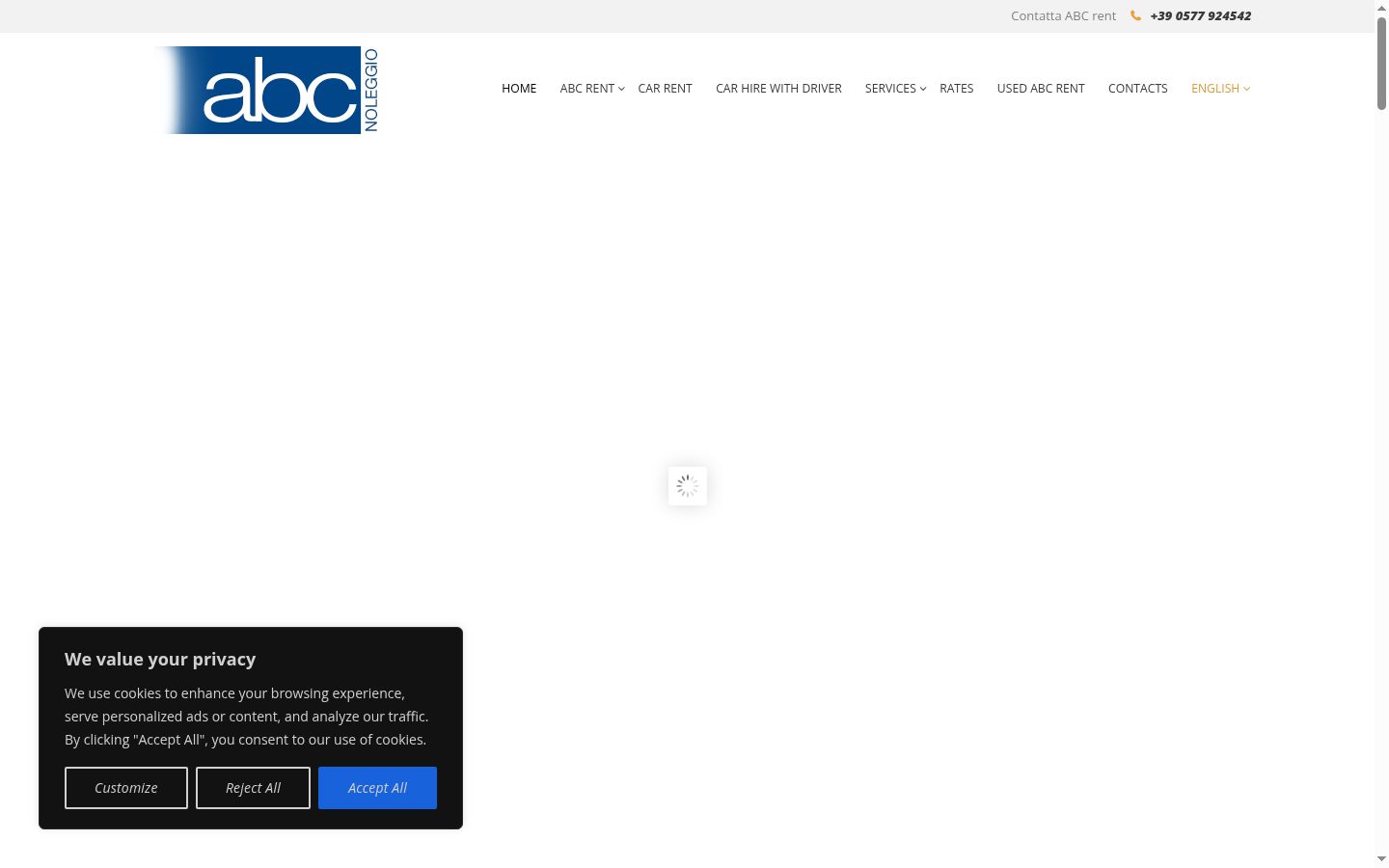The height and width of the screenshot is (868, 1389).
Task: Open the ABC RENT menu
Action: tap(587, 88)
